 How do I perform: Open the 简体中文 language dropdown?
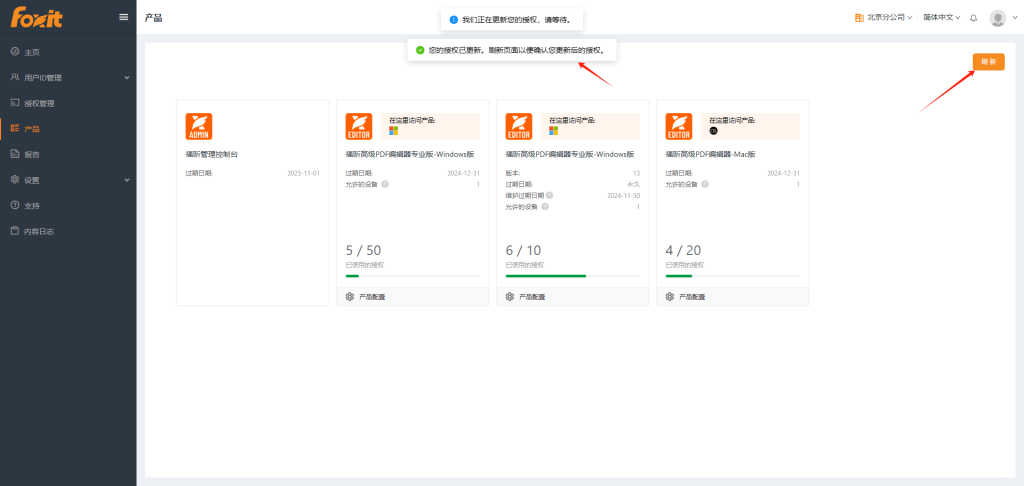pyautogui.click(x=942, y=18)
